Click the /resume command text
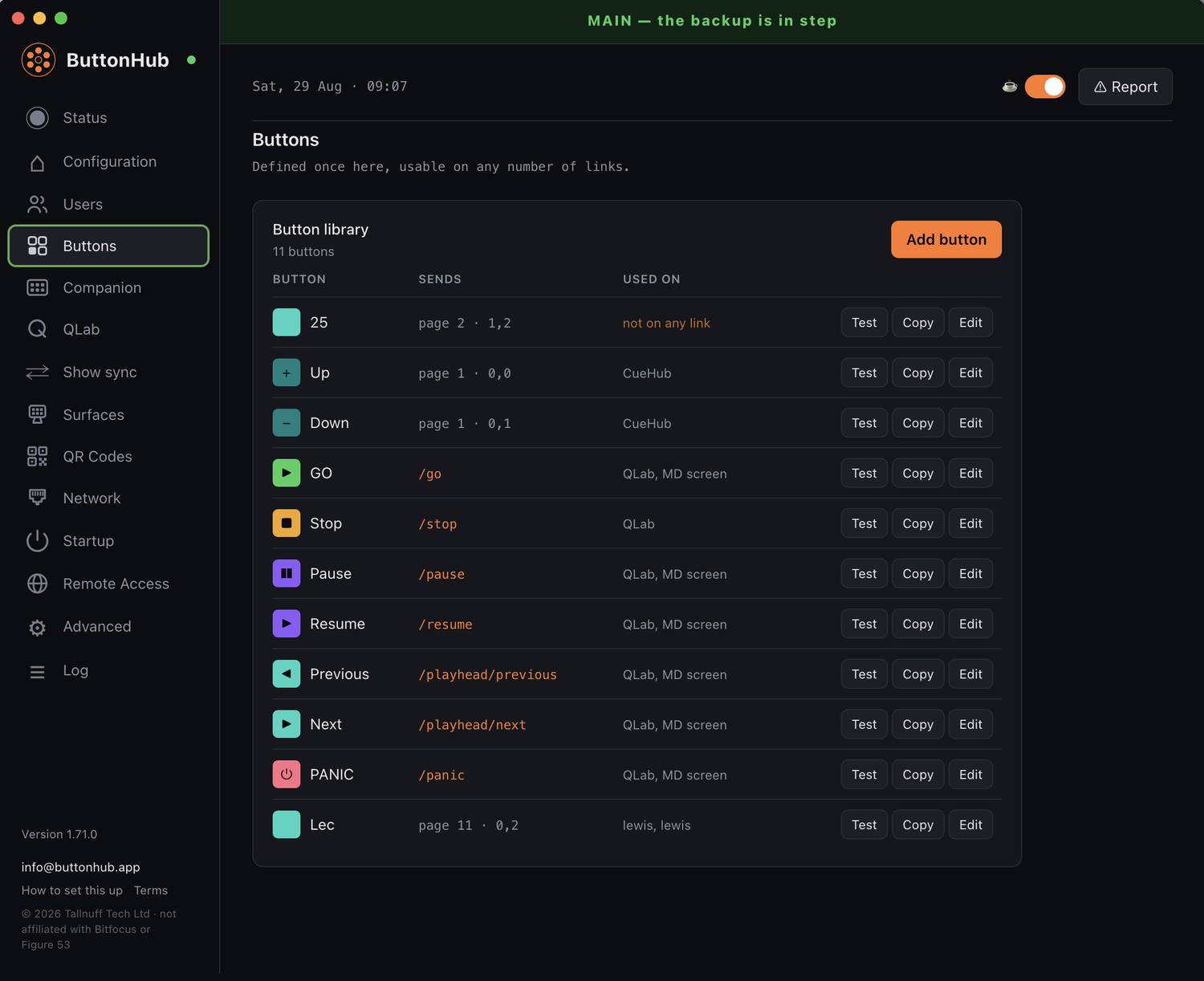 (x=445, y=625)
